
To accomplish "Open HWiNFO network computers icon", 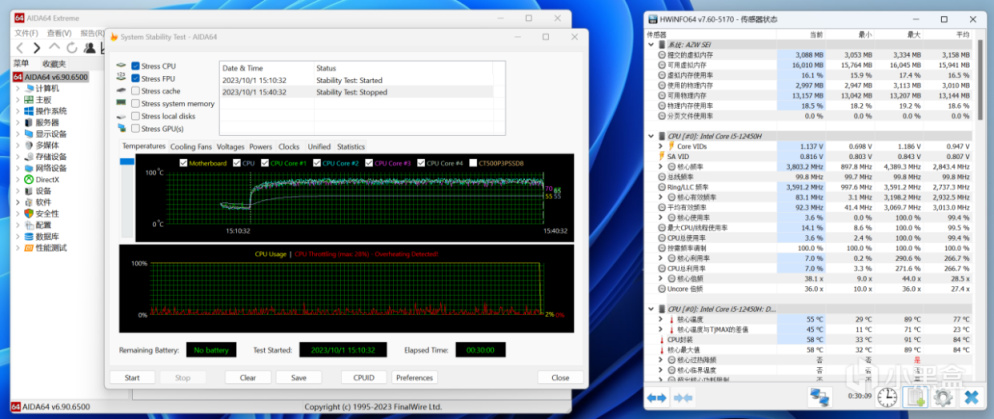I will click(820, 397).
